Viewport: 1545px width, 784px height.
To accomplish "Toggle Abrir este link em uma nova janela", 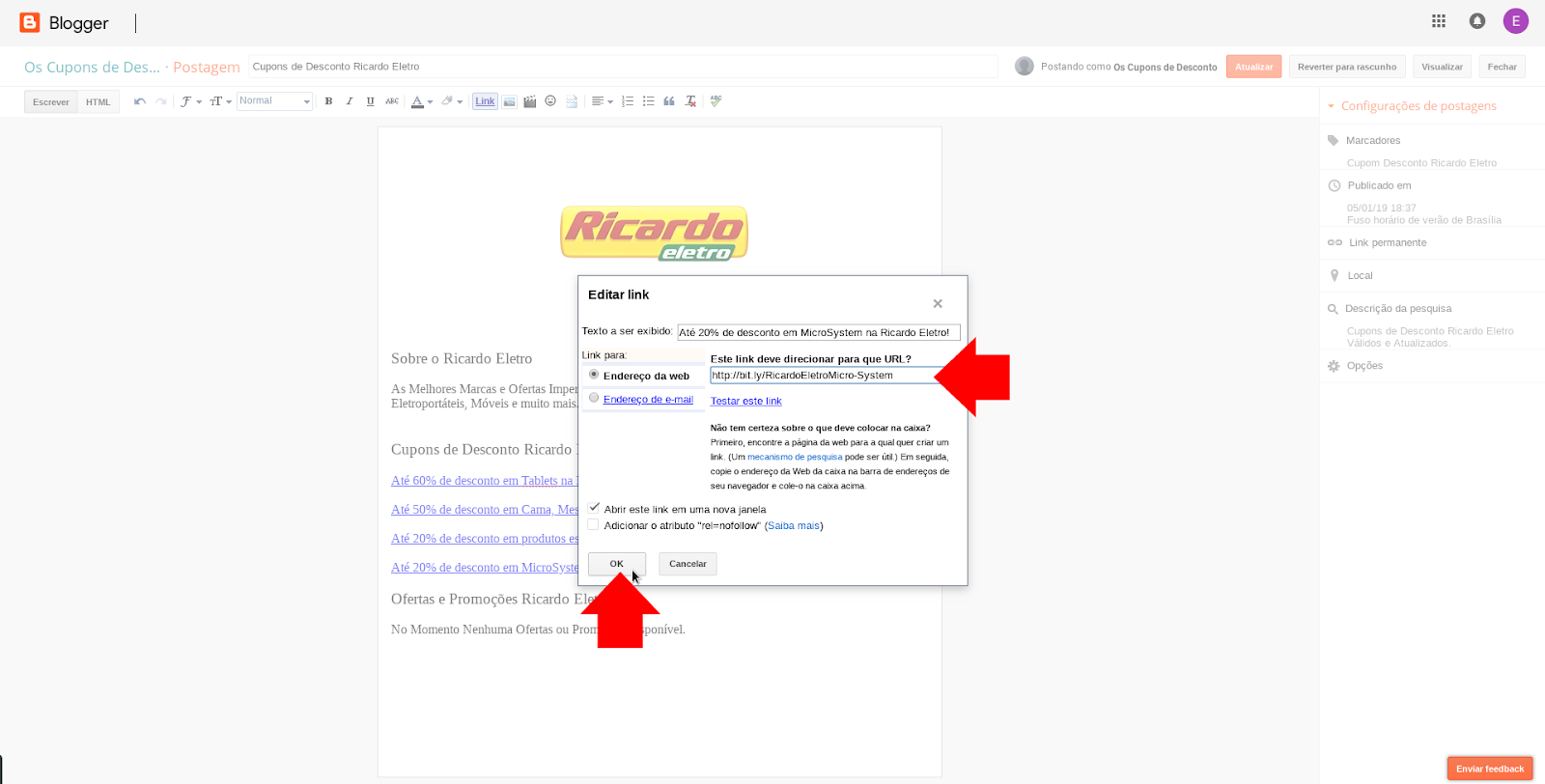I will pos(594,508).
